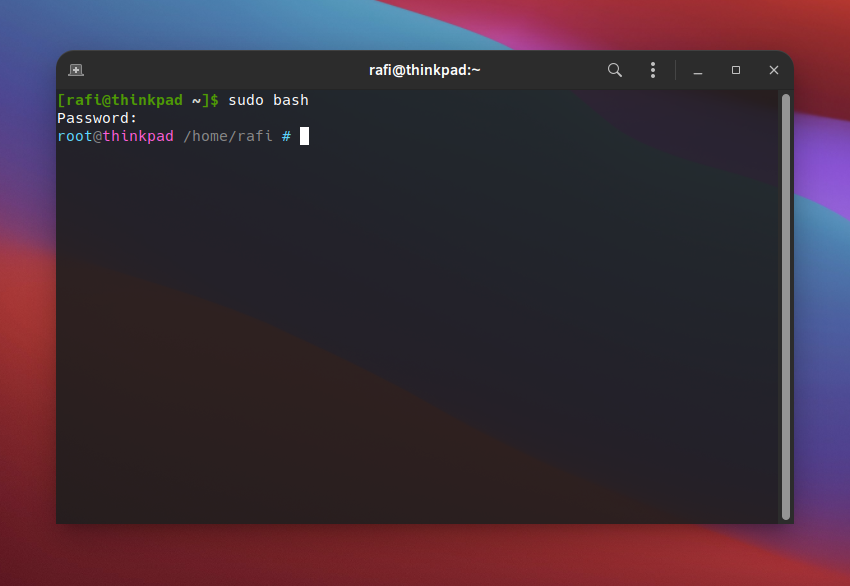
Task: Close the rafi@thinkpad terminal window
Action: [x=774, y=70]
